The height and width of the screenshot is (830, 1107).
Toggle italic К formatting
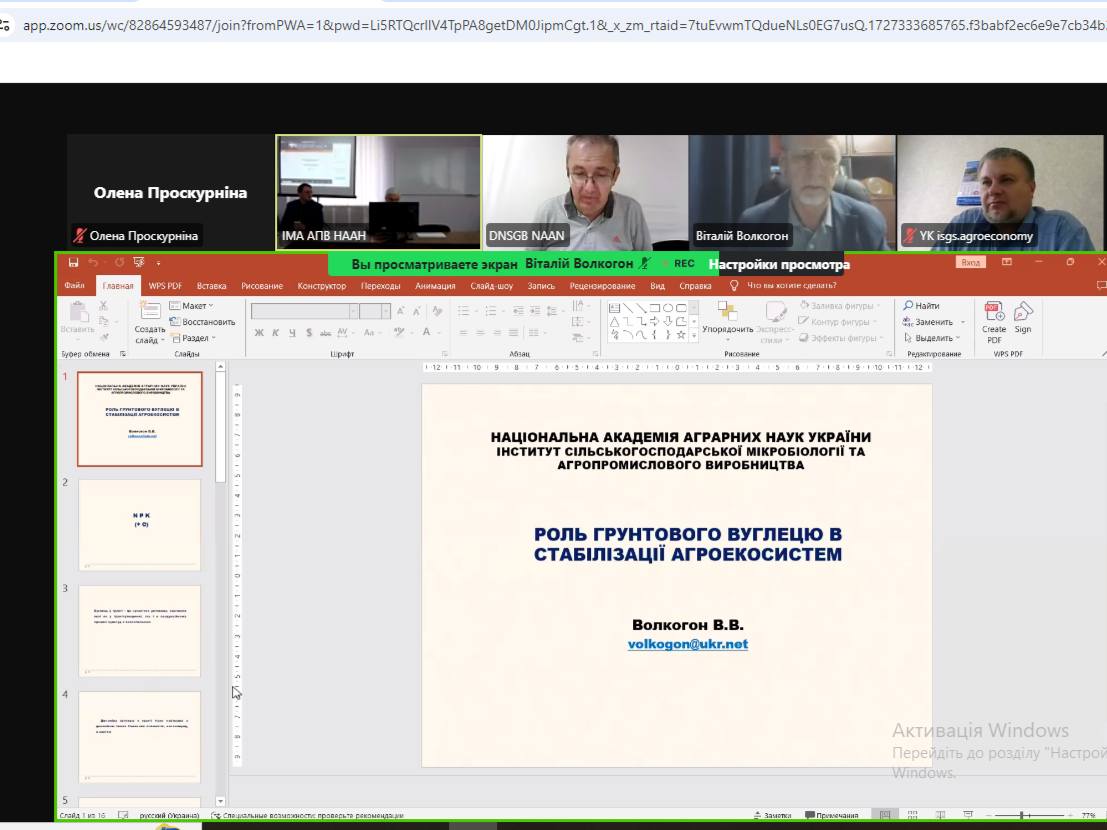coord(275,332)
